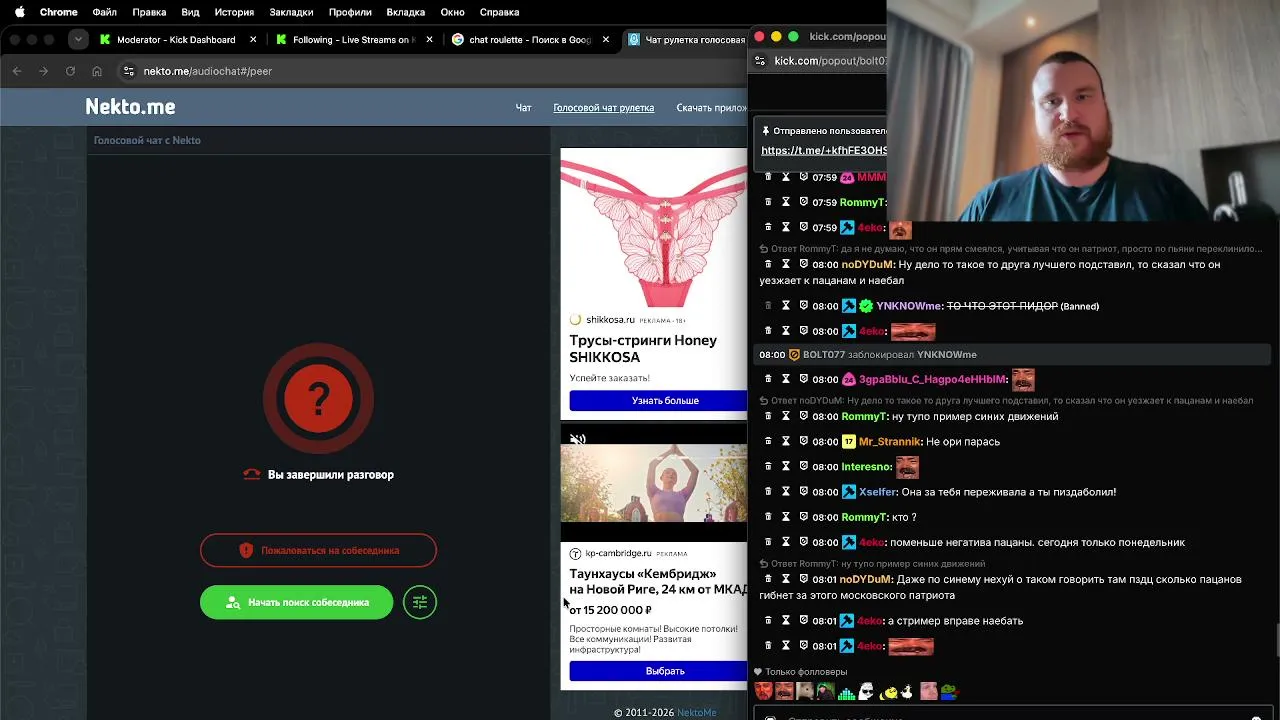The width and height of the screenshot is (1280, 720).
Task: Timeout Mr_Strannik with the hourglass icon
Action: pos(786,441)
